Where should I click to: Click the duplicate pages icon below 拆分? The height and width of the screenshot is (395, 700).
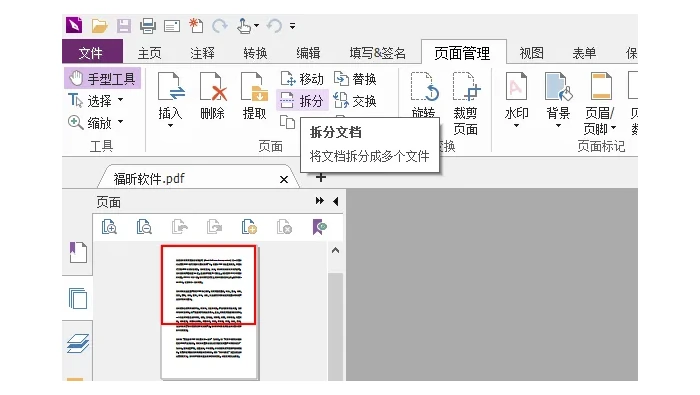[288, 122]
